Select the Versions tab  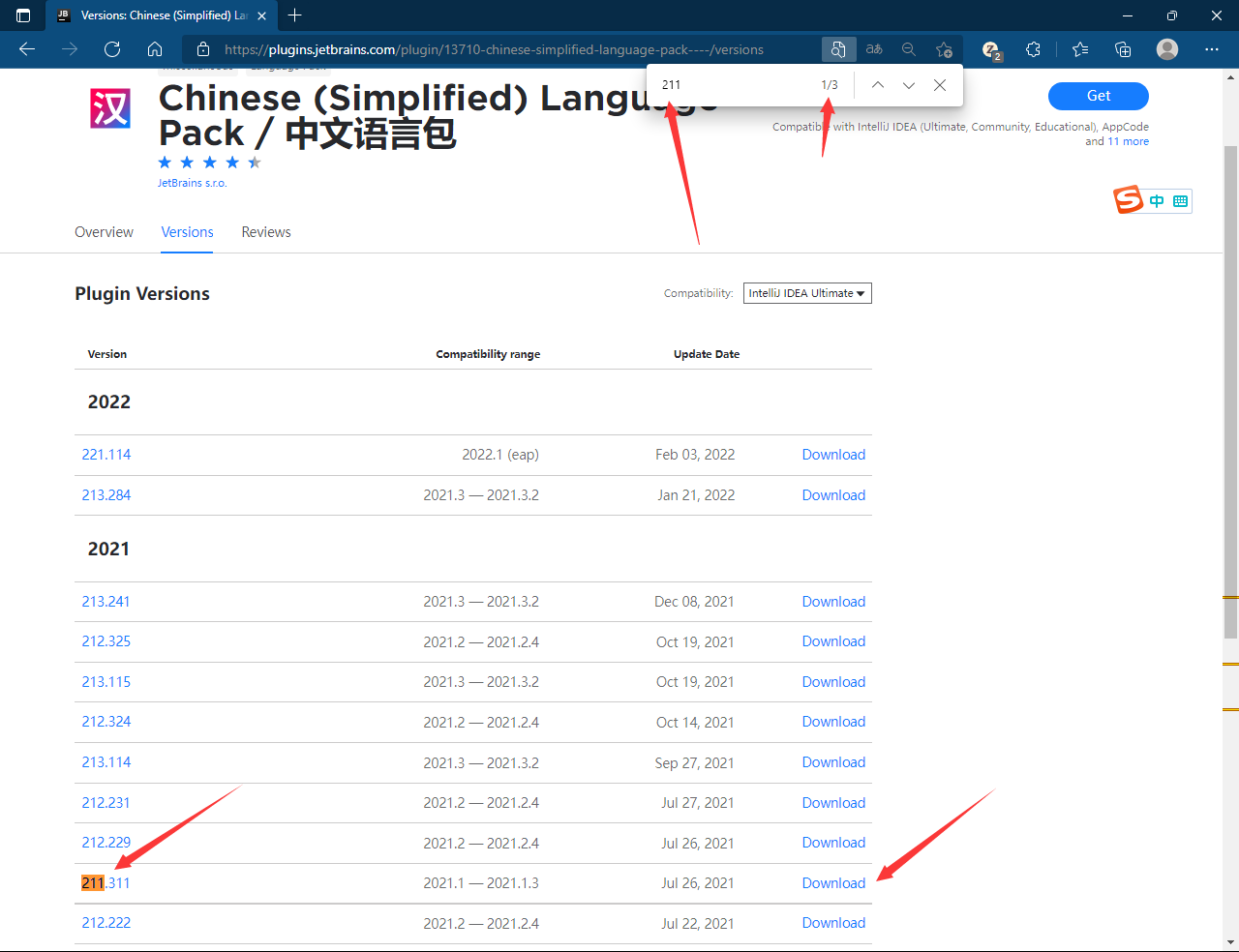click(187, 232)
